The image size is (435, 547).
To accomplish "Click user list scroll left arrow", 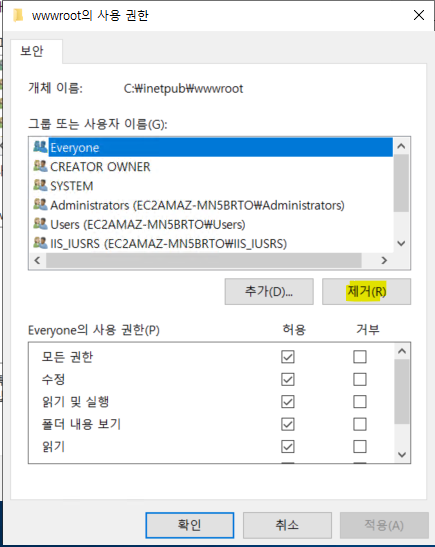I will pyautogui.click(x=37, y=260).
